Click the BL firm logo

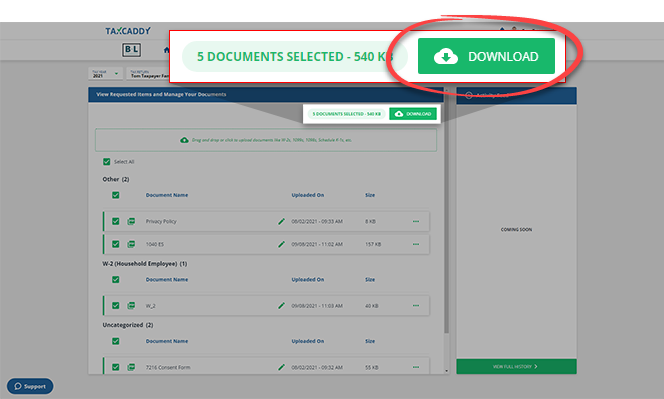click(131, 50)
